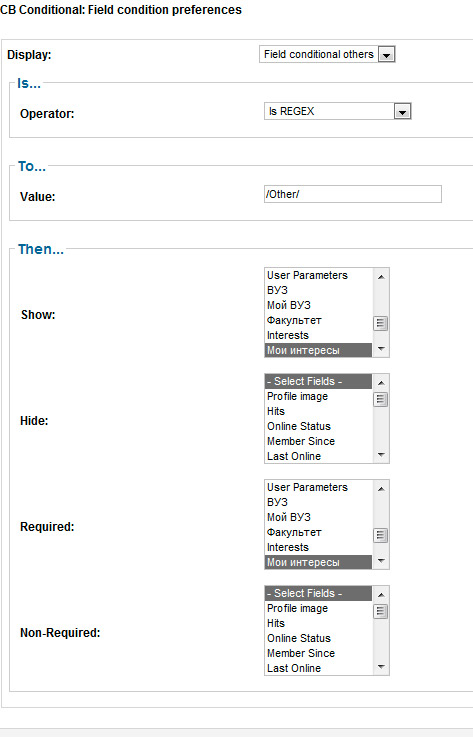Click the Value field containing /Other/

click(353, 194)
